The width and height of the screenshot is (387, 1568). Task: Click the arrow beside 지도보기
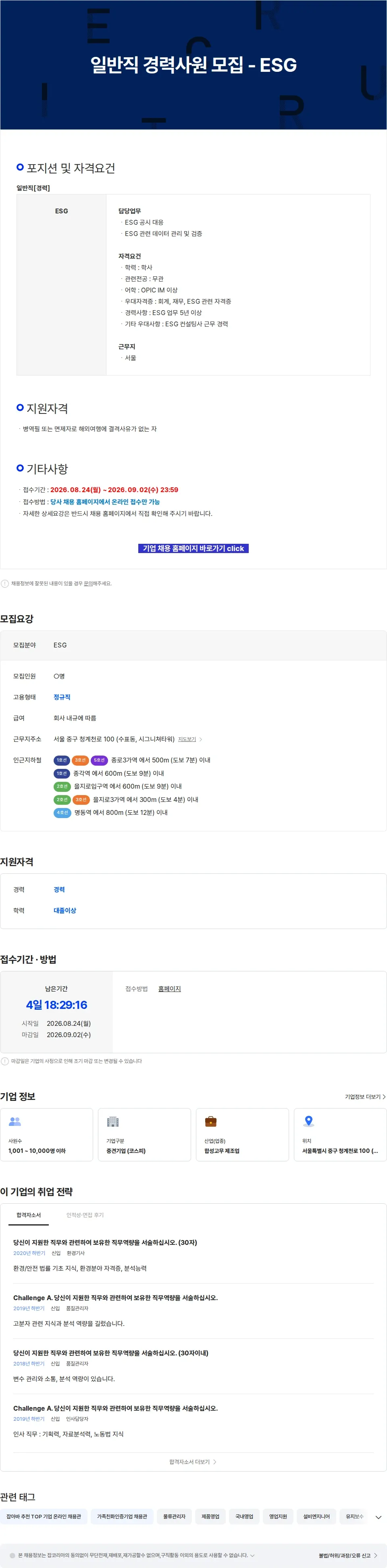[201, 739]
